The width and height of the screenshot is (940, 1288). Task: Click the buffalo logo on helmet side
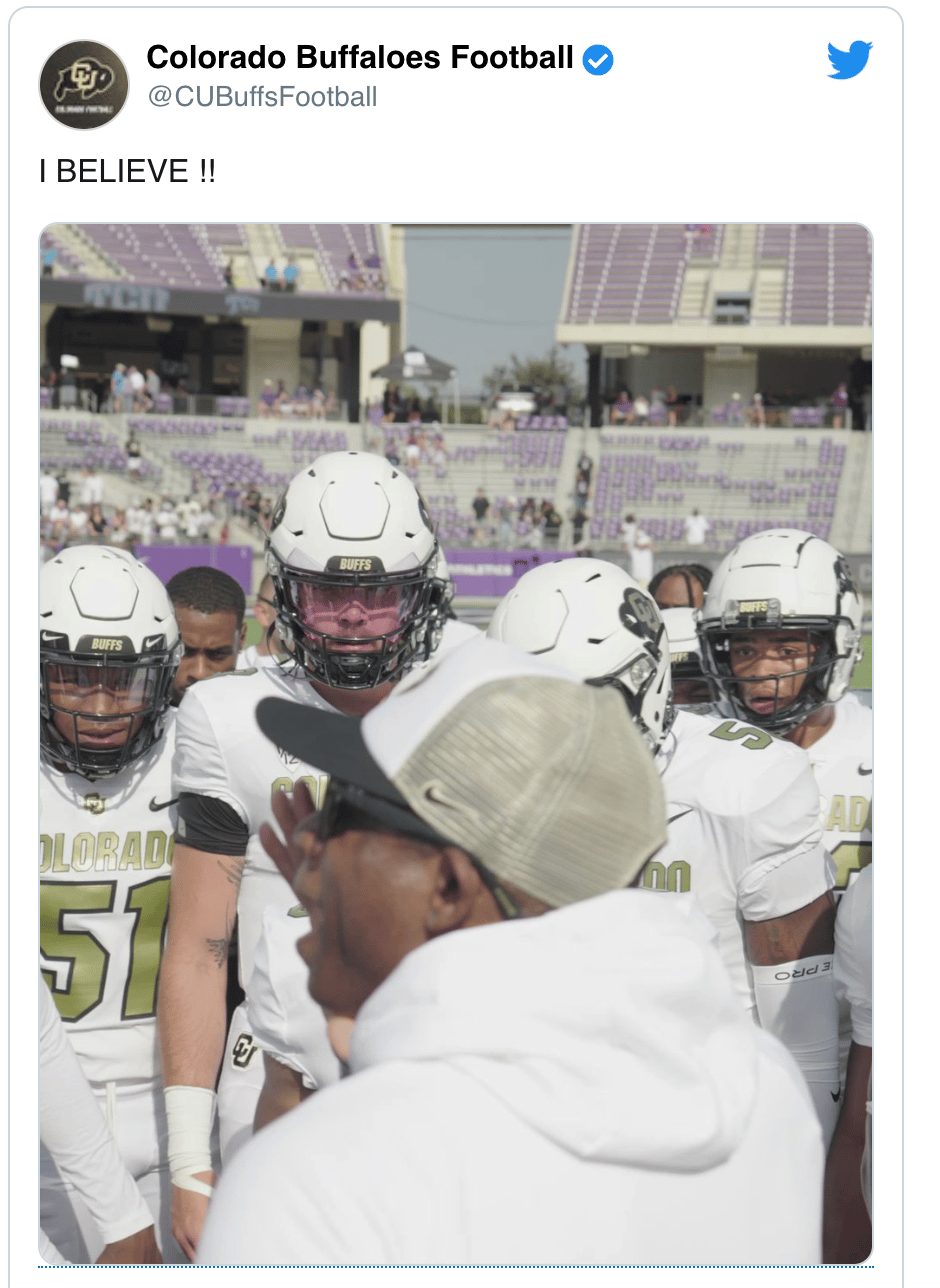642,611
